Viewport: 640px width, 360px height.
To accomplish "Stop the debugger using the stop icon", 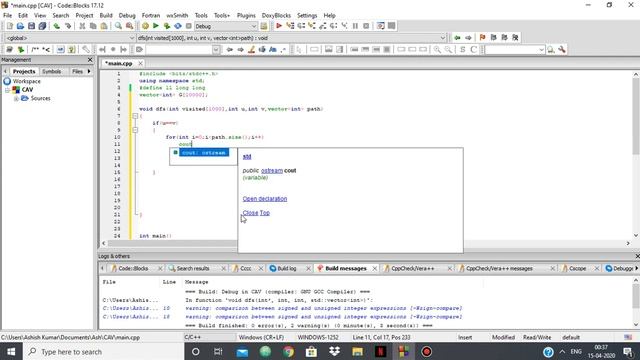I will point(366,26).
